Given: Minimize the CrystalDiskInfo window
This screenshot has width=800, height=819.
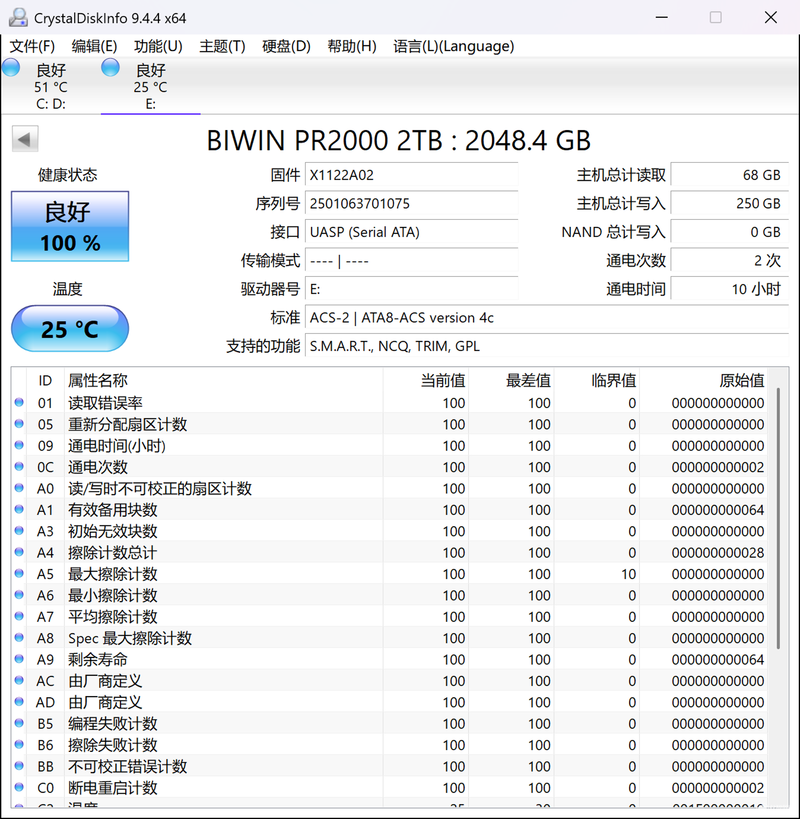Looking at the screenshot, I should [x=662, y=17].
